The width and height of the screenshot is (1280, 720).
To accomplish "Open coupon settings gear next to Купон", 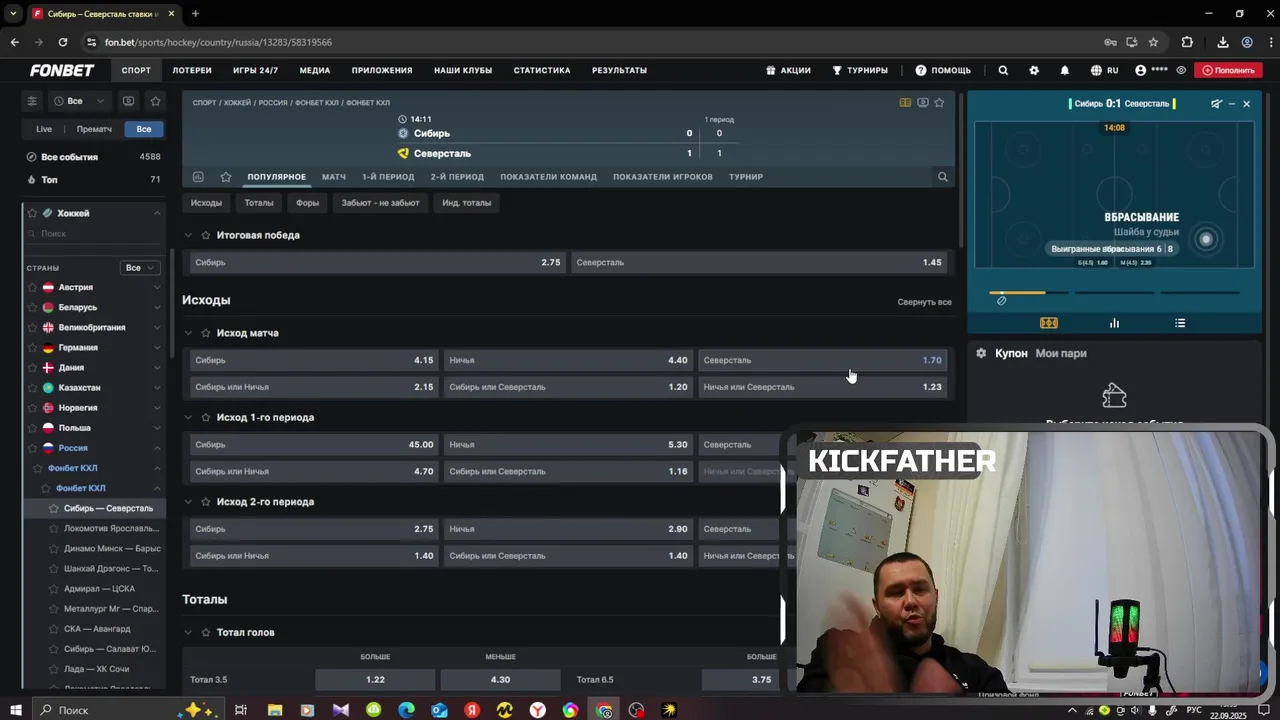I will [981, 353].
